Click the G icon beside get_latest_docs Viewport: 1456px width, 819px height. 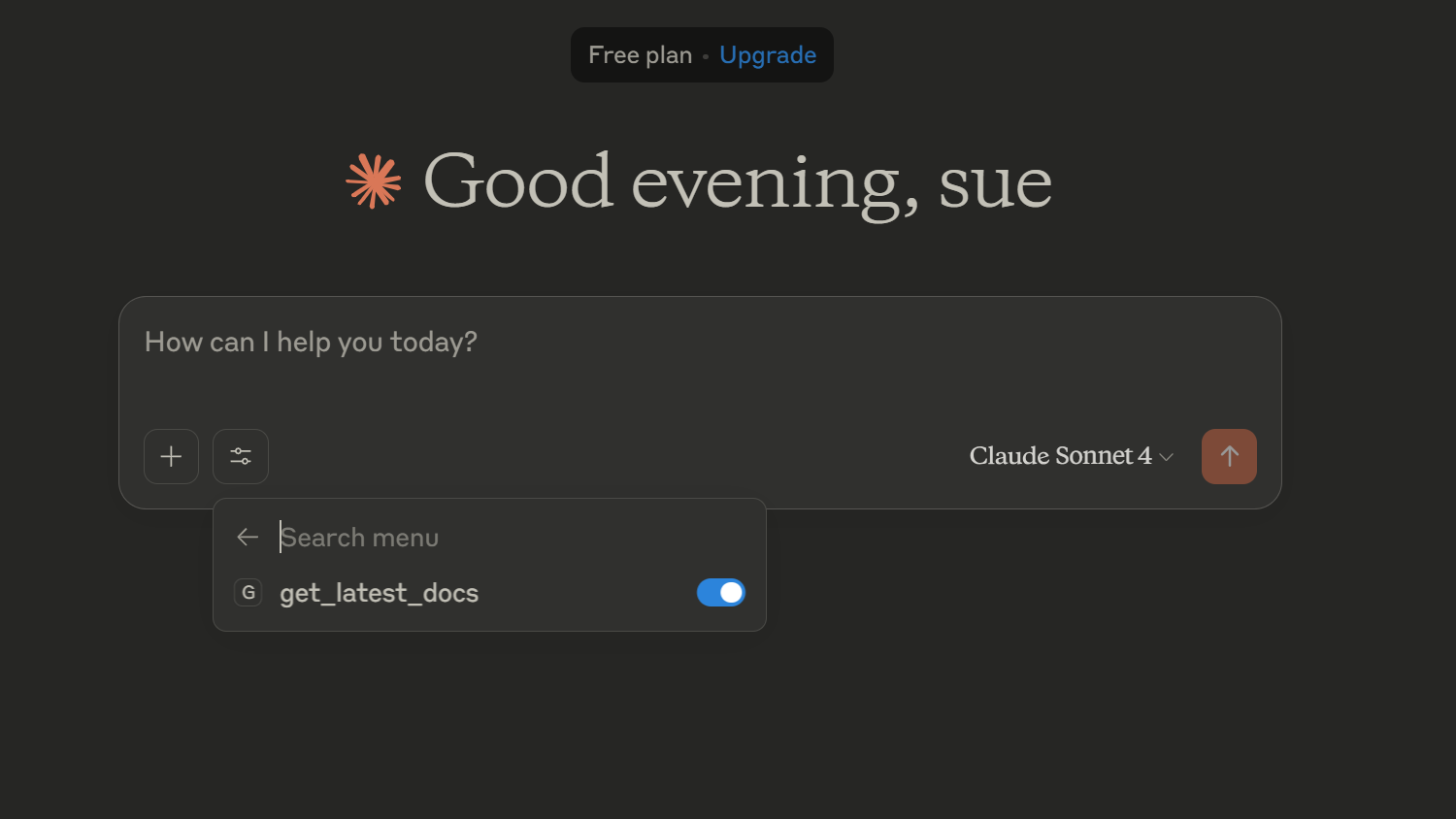click(248, 592)
